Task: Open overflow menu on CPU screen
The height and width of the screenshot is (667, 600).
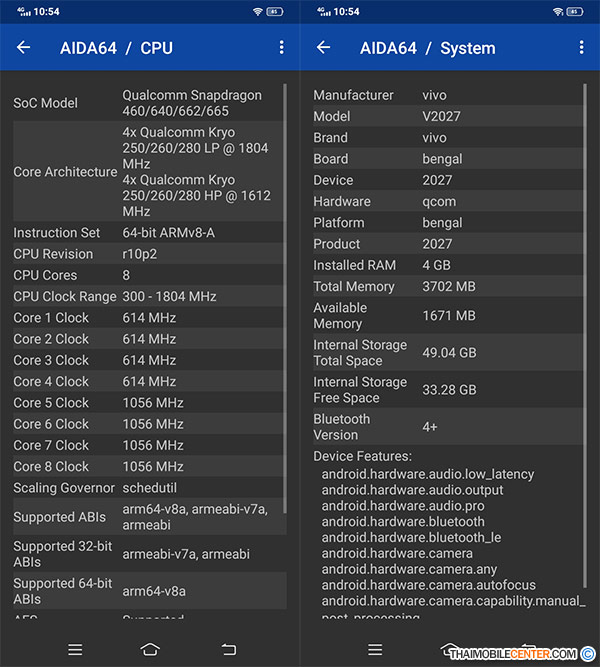Action: pyautogui.click(x=281, y=47)
